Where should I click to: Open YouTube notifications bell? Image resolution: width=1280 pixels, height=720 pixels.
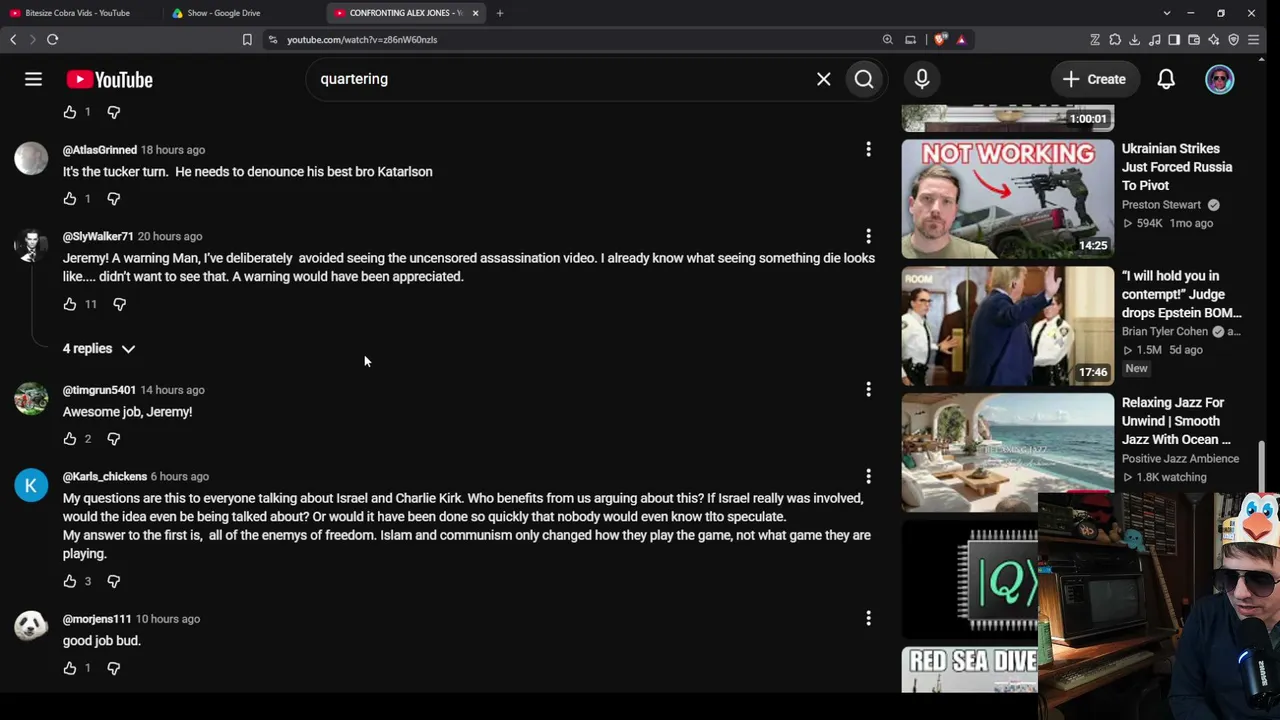pyautogui.click(x=1166, y=79)
